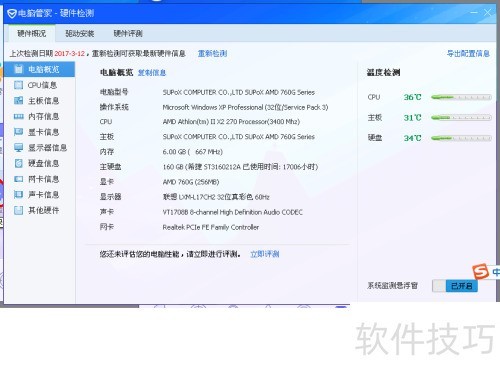Click the 2017-3-12 detection date
Screen dimensions: 500x376
coord(69,53)
